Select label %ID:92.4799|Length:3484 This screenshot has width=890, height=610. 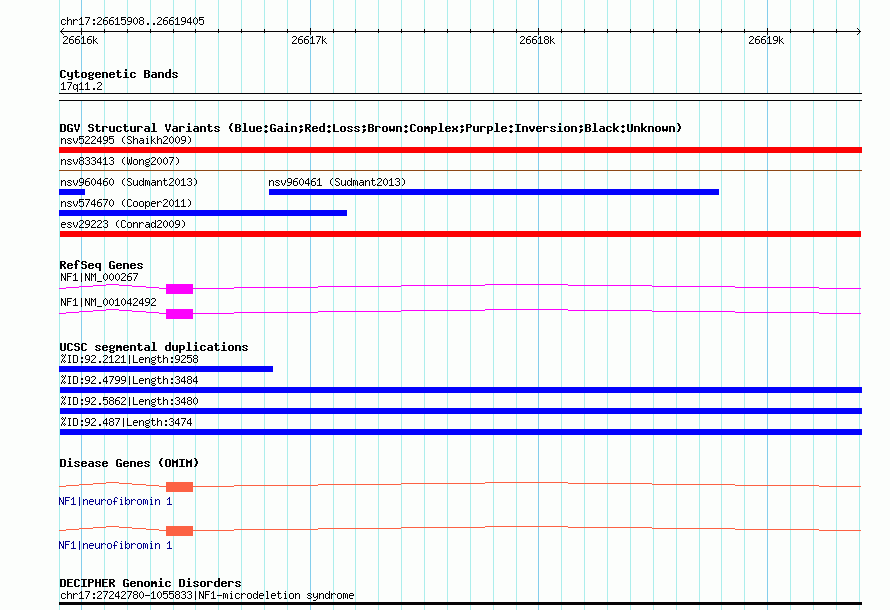coord(129,380)
